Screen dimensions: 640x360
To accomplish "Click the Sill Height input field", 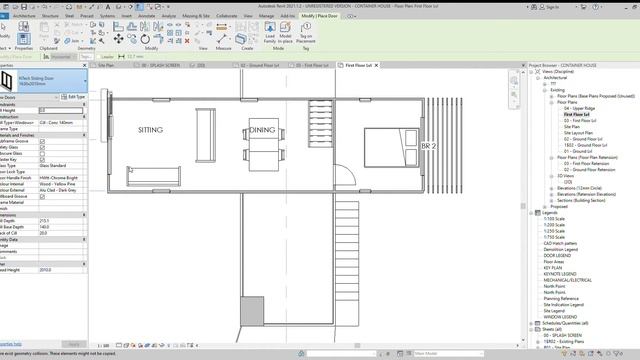I will pyautogui.click(x=61, y=110).
